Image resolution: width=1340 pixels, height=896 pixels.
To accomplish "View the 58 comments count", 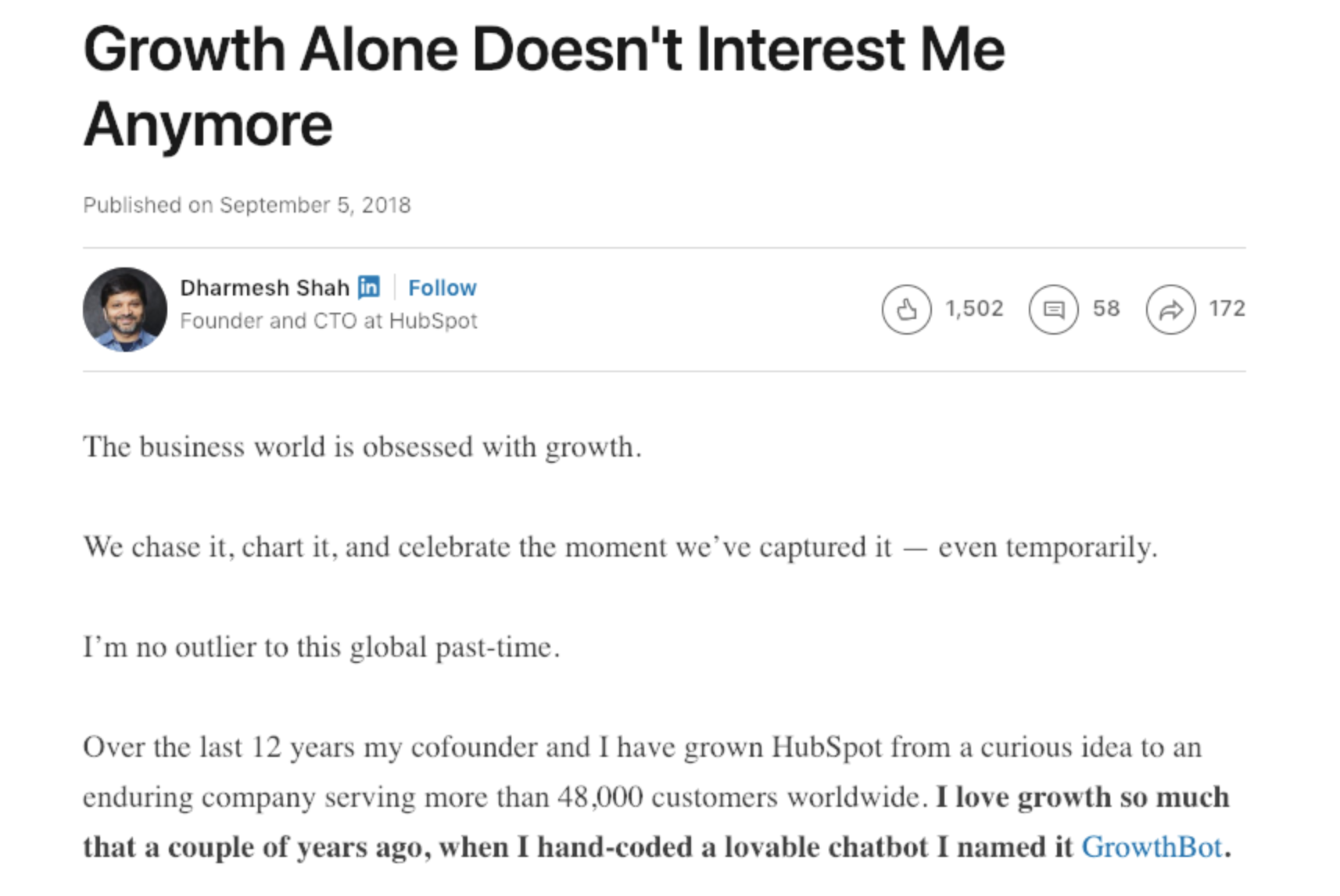I will point(1105,309).
